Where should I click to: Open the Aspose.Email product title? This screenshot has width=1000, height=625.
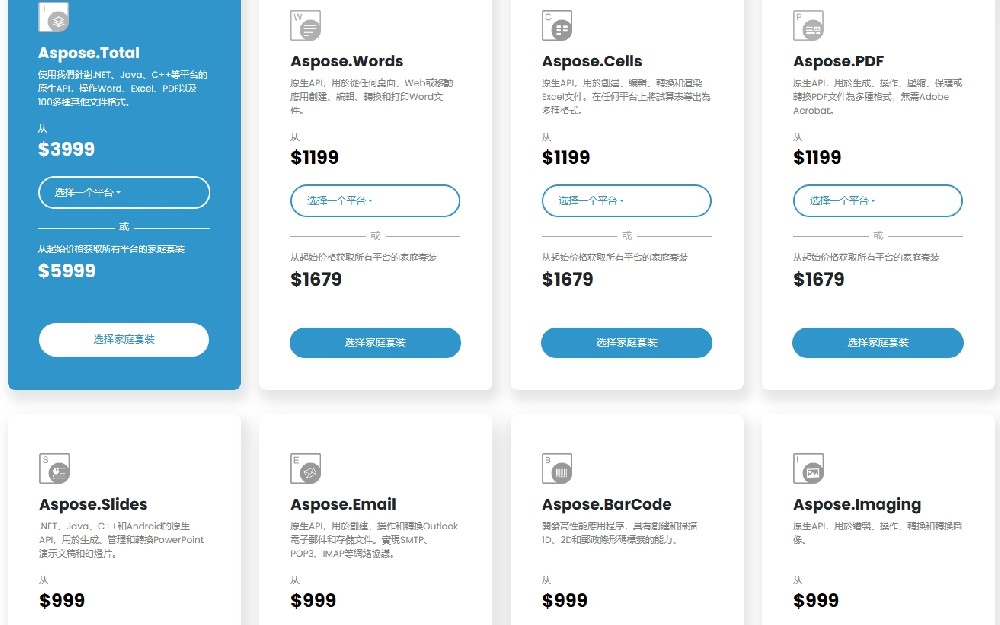click(343, 504)
